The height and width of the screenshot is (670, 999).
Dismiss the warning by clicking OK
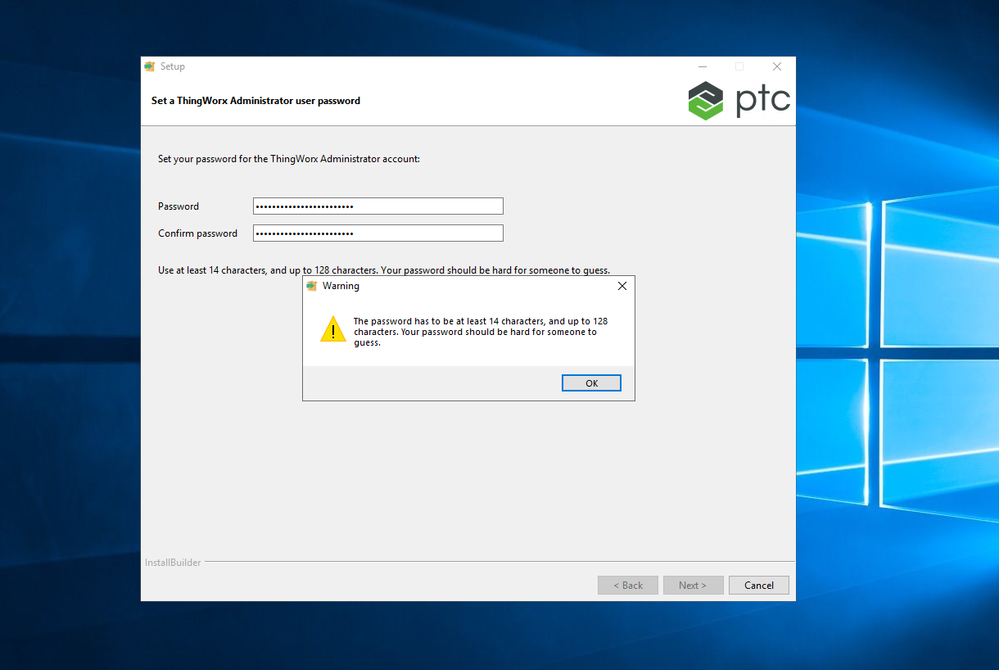pos(591,382)
